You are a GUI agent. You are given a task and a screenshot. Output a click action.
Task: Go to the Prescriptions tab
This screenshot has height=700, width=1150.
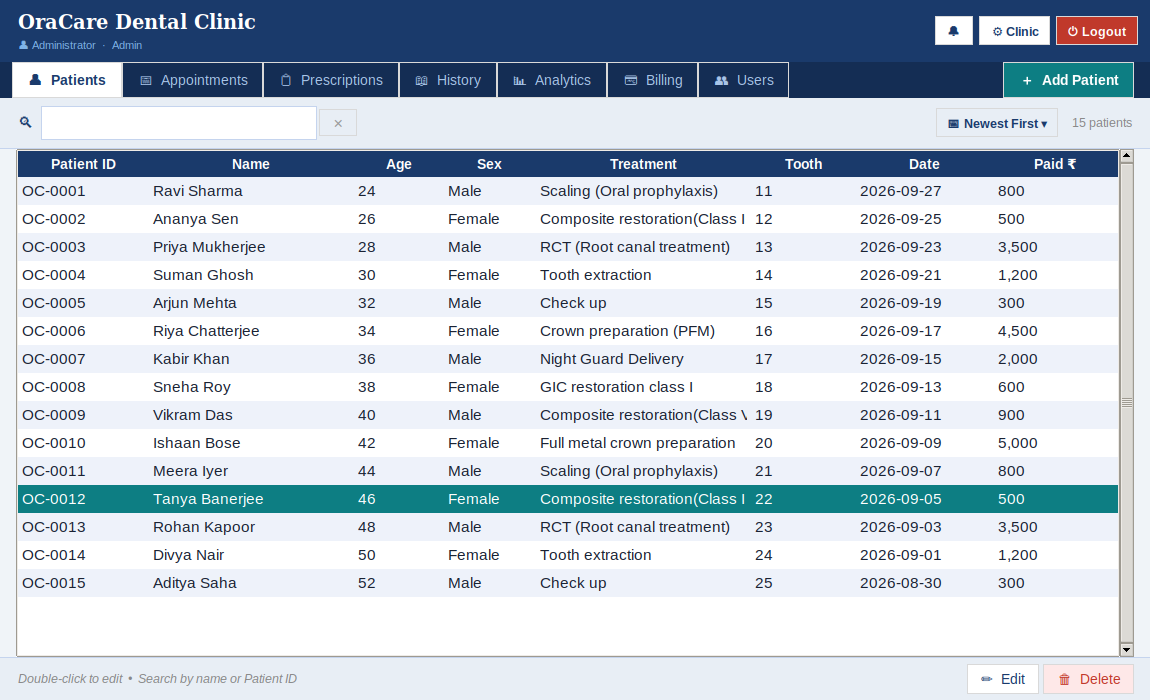click(x=331, y=80)
